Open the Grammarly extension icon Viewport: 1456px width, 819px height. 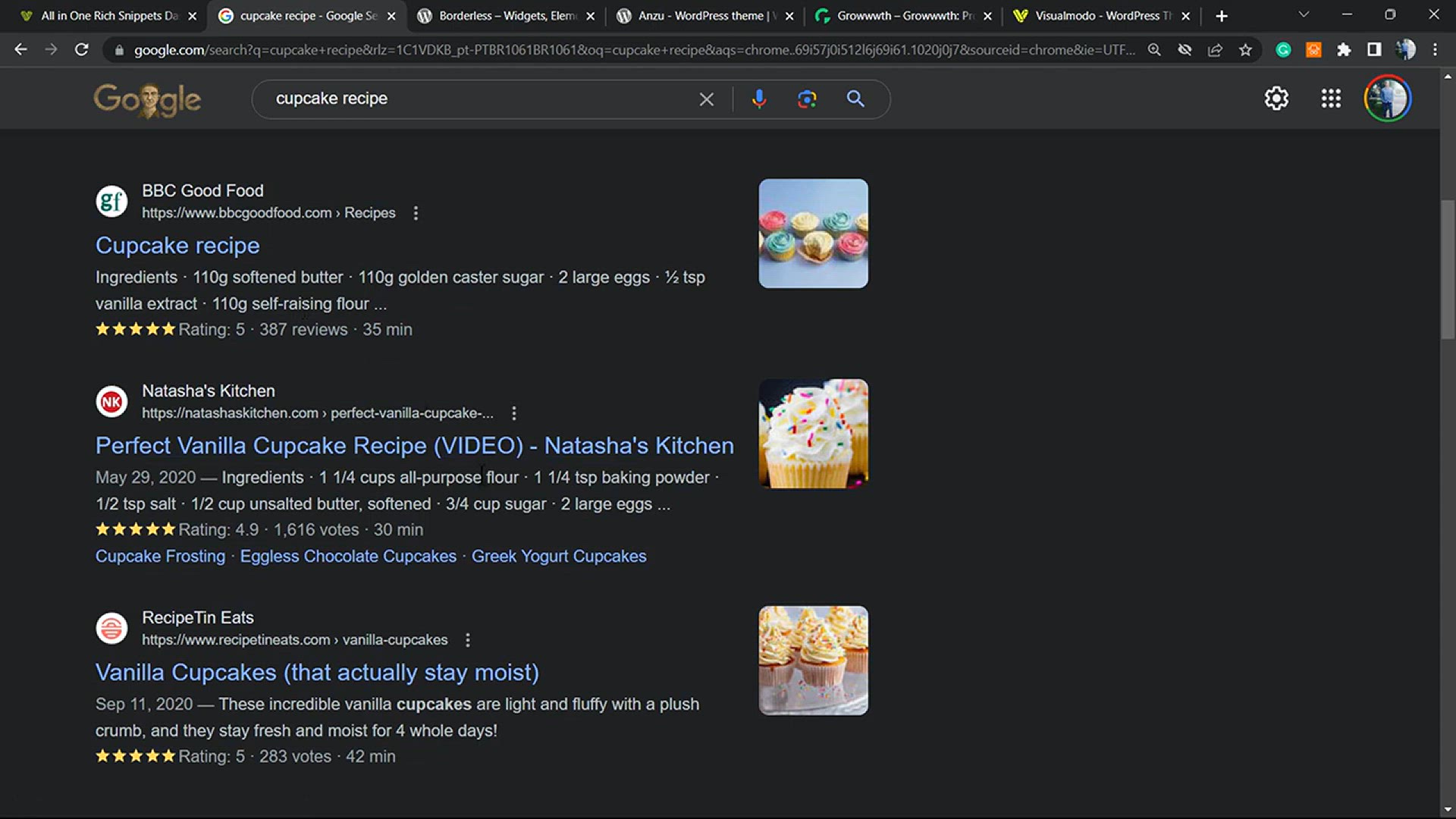1283,49
